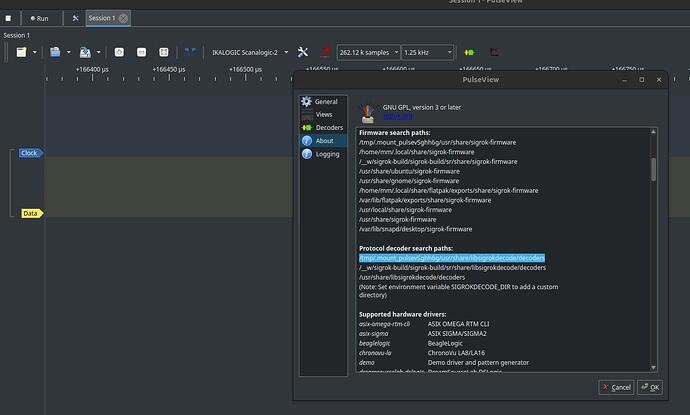Screen dimensions: 690x415
Task: Open the Logging page in sidebar
Action: tap(323, 154)
